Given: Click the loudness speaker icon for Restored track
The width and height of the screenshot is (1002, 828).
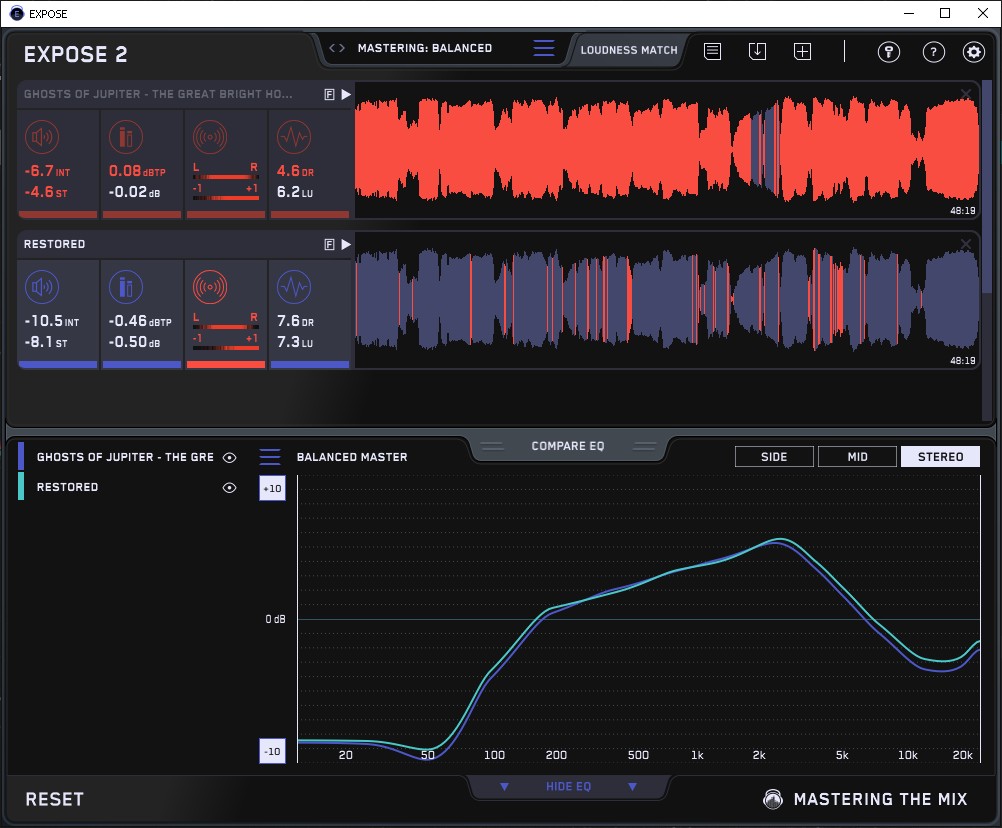Looking at the screenshot, I should click(41, 288).
